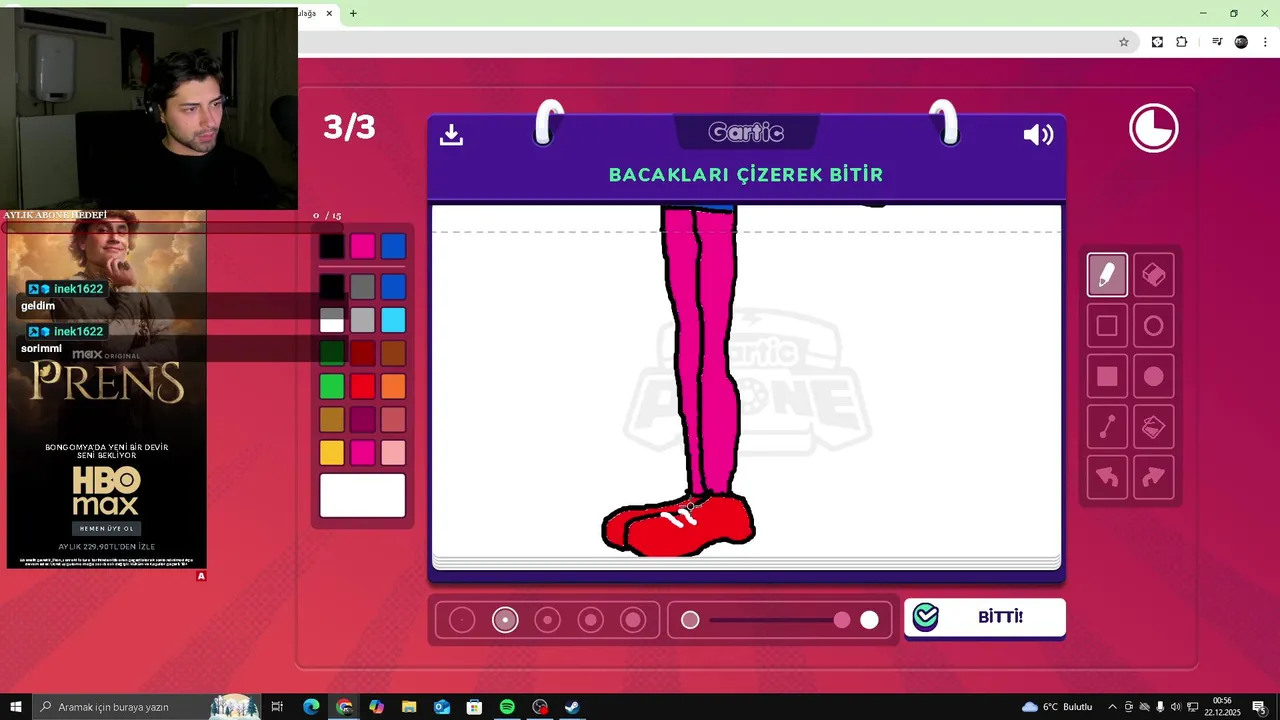Select the cyan palette swatch
The height and width of the screenshot is (720, 1280).
(393, 320)
